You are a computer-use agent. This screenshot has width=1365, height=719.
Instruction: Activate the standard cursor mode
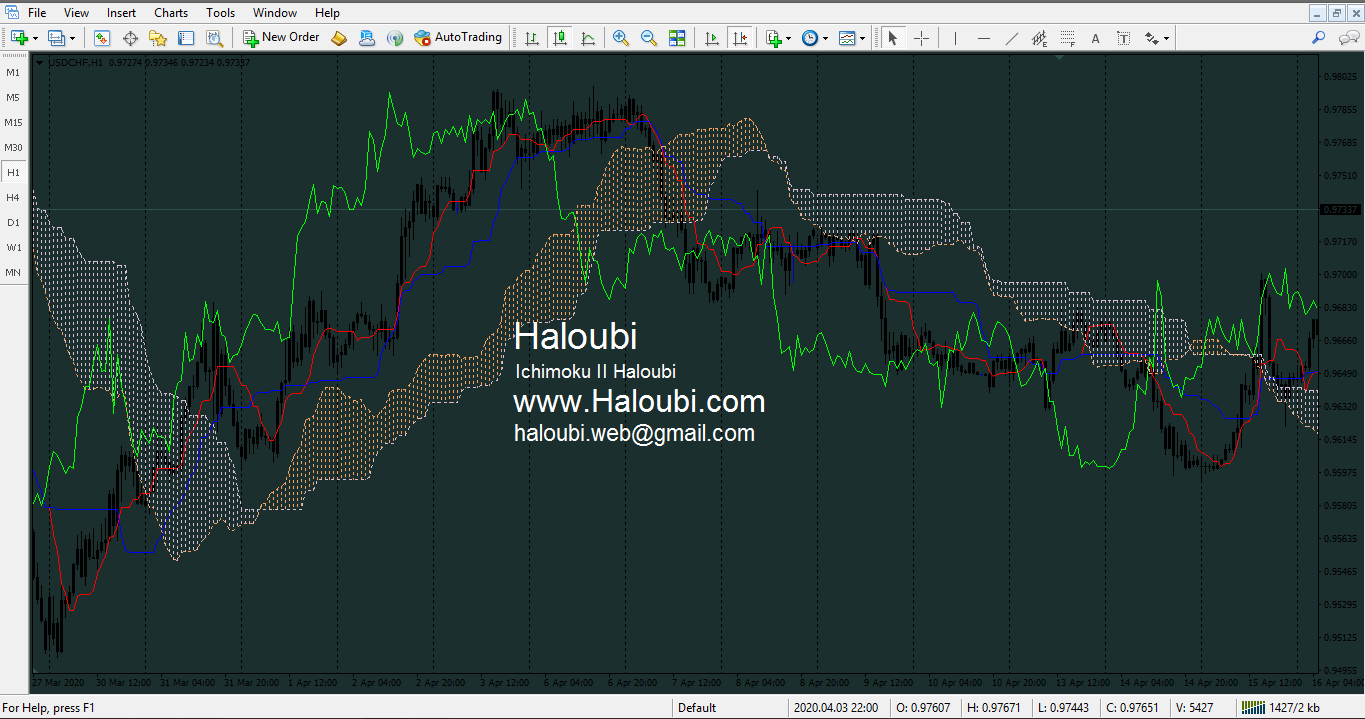click(x=893, y=38)
